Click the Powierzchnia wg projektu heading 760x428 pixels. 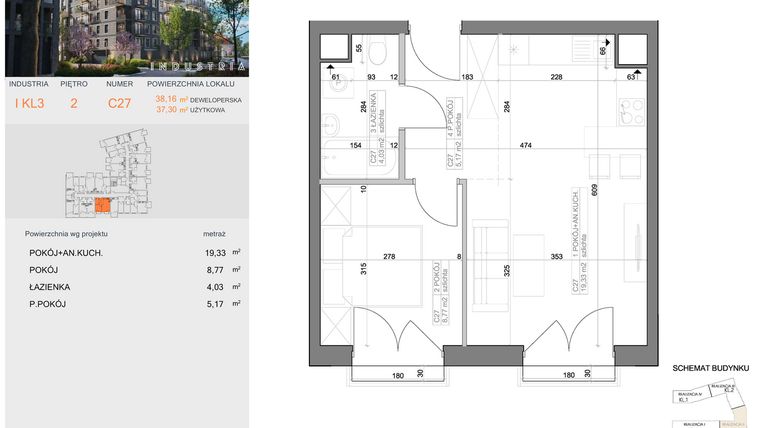click(66, 234)
